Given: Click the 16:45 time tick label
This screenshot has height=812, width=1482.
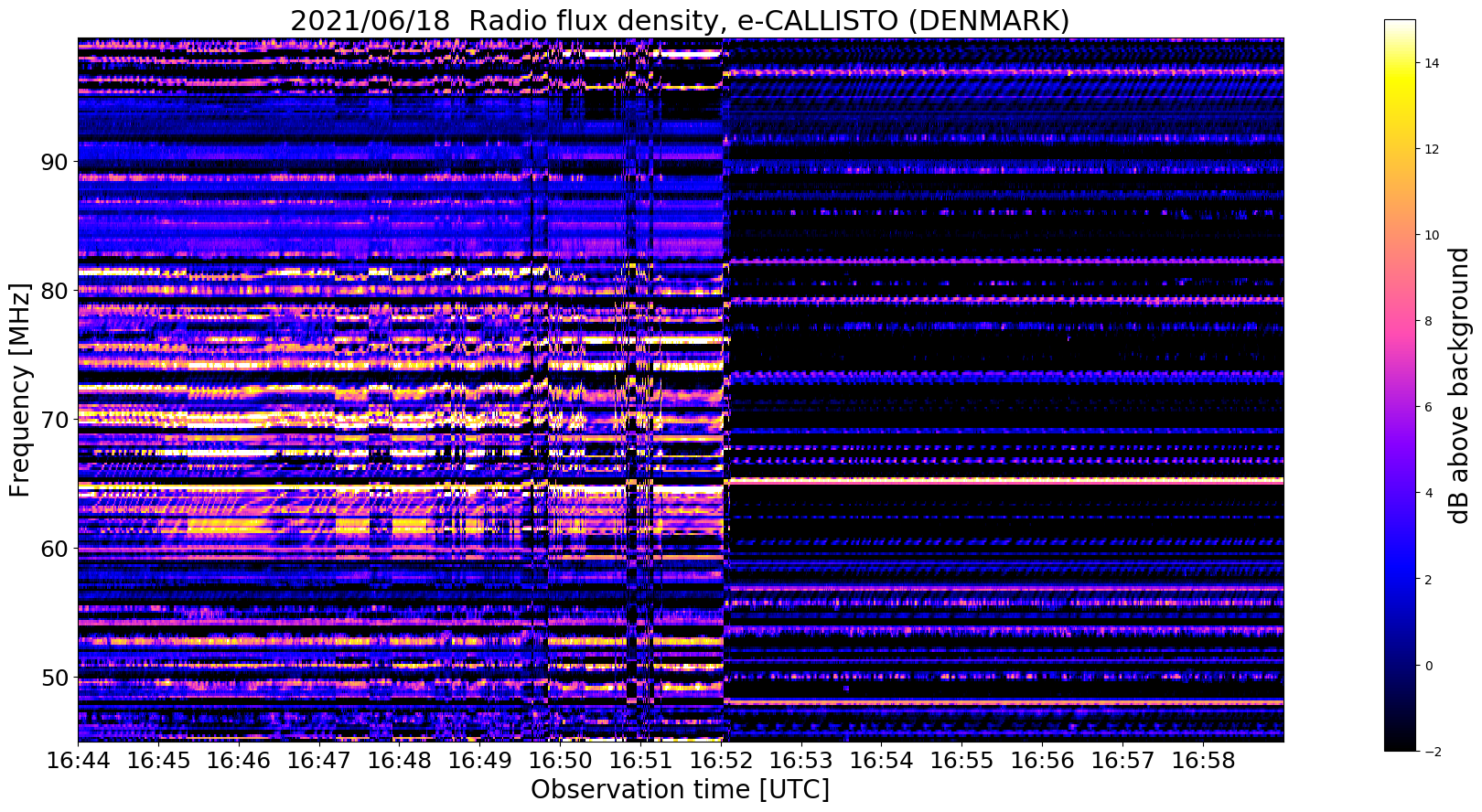Looking at the screenshot, I should 158,761.
